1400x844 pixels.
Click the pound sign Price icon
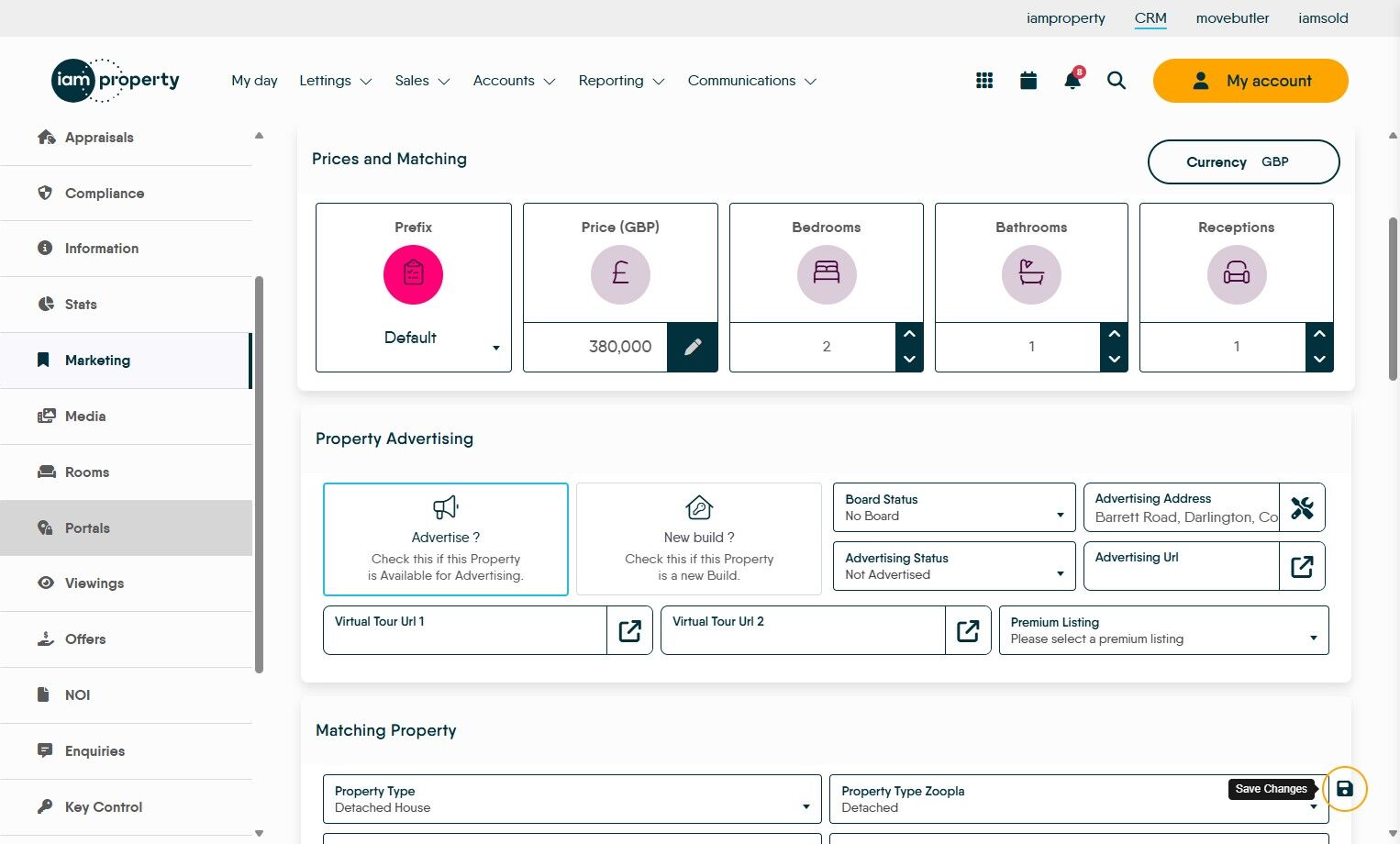coord(620,274)
